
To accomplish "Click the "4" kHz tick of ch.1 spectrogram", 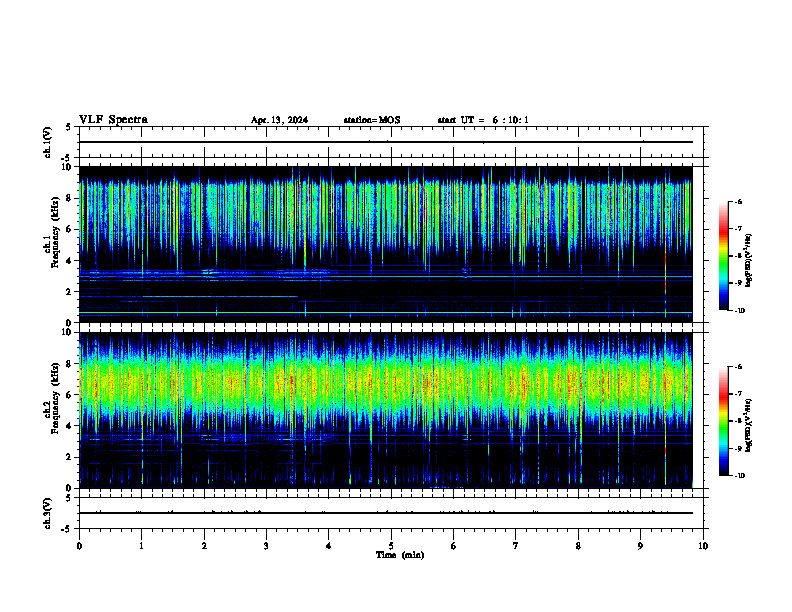I will (x=70, y=261).
